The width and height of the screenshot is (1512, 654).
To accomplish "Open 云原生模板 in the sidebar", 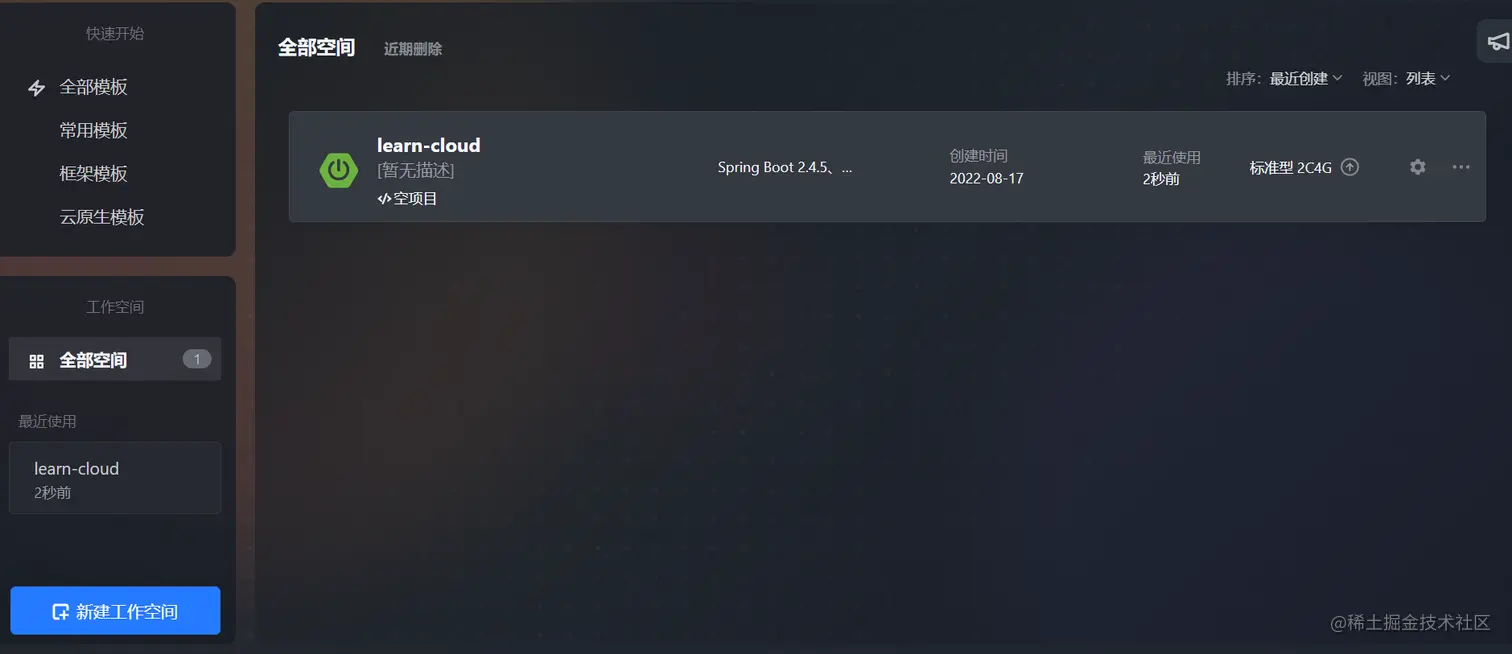I will pyautogui.click(x=102, y=217).
